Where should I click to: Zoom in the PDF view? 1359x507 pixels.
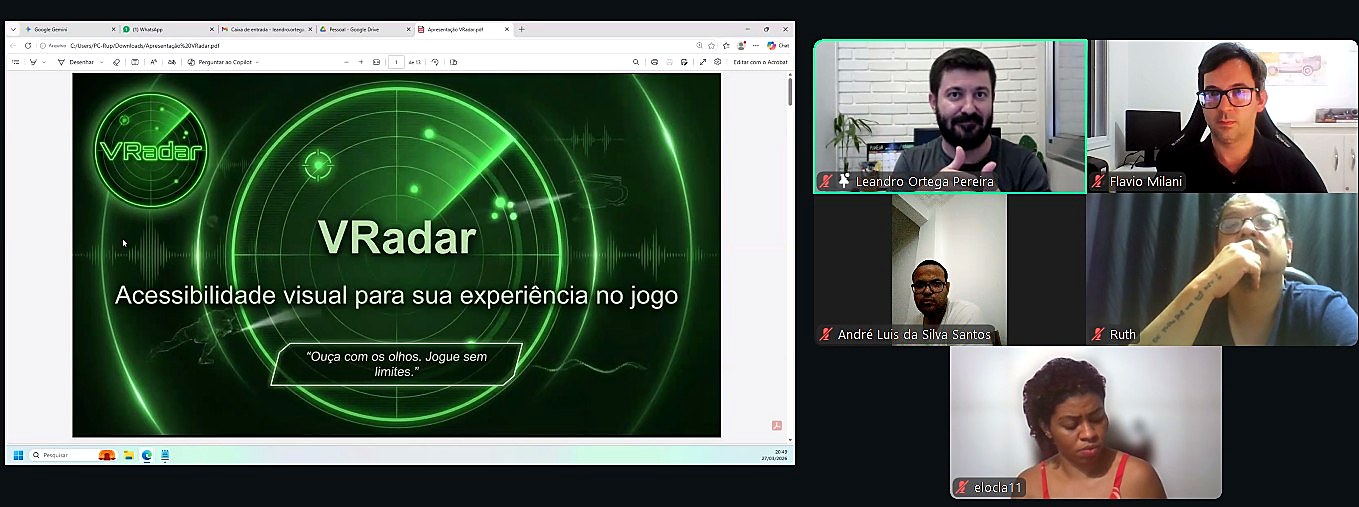click(x=361, y=62)
